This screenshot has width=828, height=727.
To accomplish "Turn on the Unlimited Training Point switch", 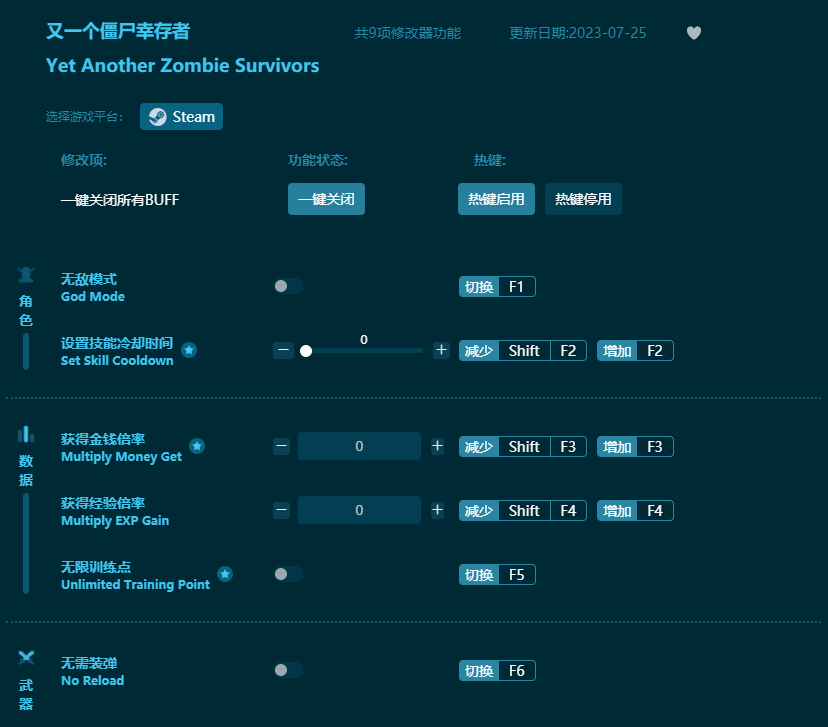I will coord(288,574).
